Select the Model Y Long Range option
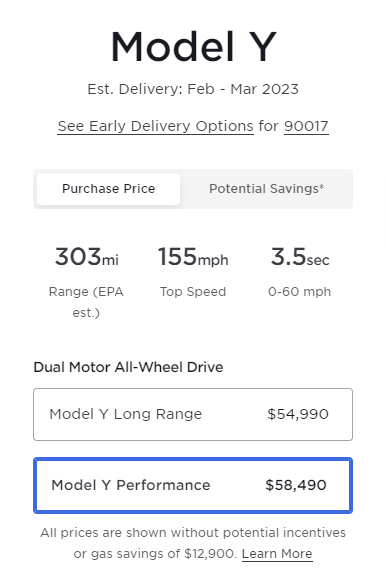This screenshot has height=588, width=386. [193, 414]
